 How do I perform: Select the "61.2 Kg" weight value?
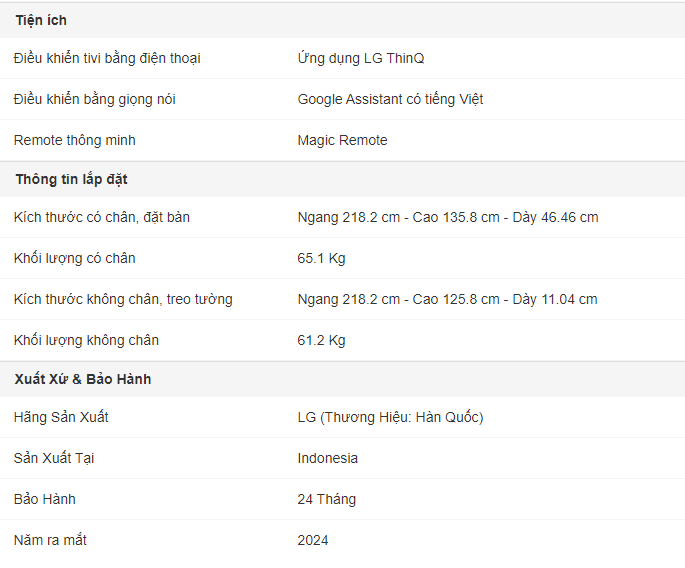click(x=321, y=340)
